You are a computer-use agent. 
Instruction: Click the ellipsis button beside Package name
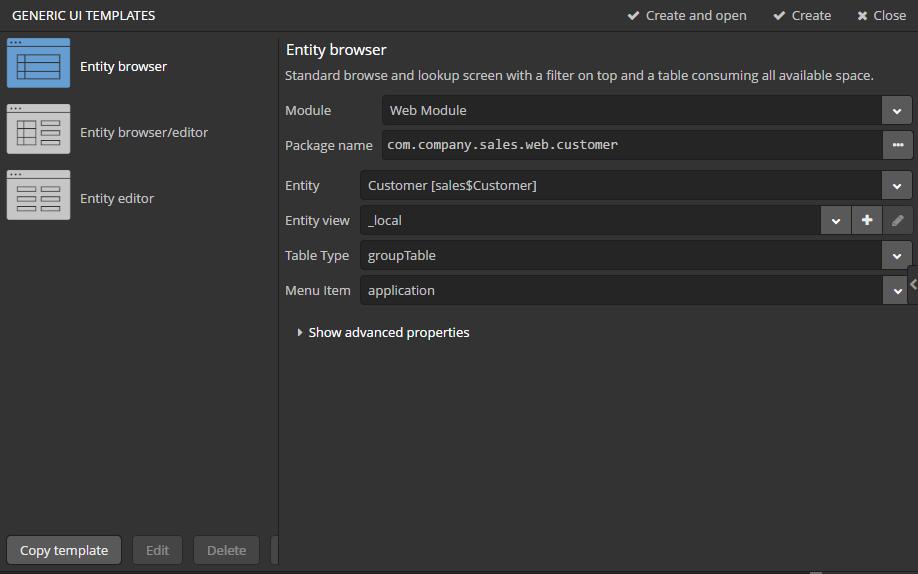(897, 145)
